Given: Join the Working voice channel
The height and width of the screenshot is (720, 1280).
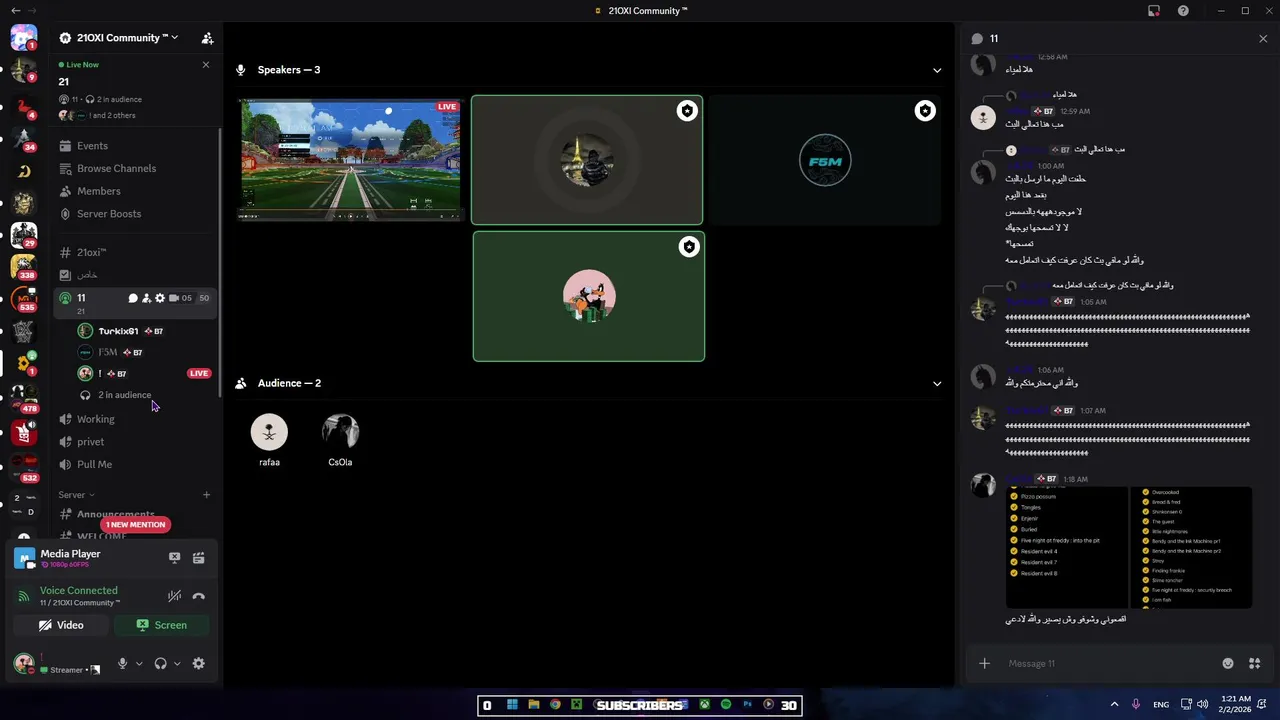Looking at the screenshot, I should (95, 419).
